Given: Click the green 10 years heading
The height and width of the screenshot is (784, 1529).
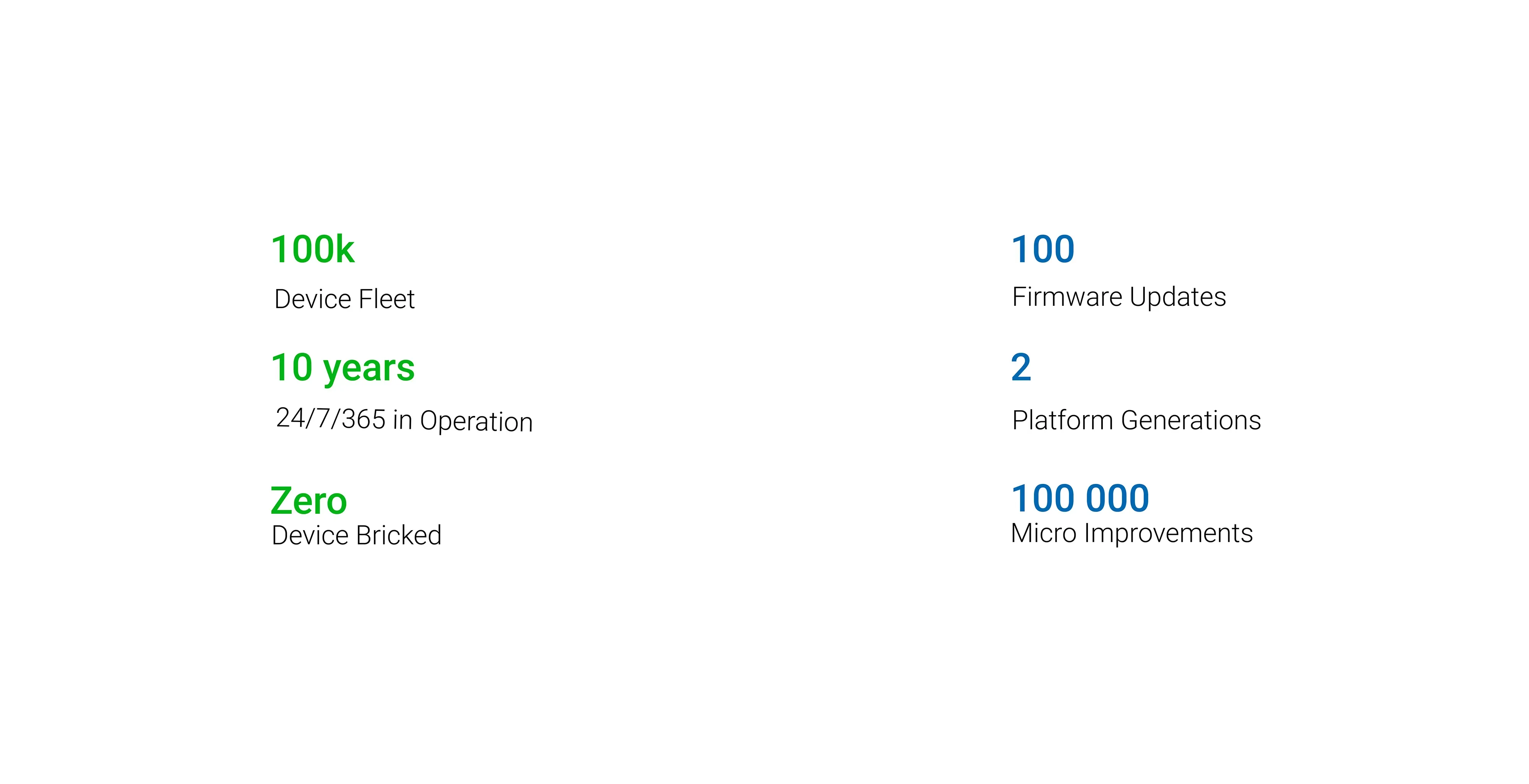Looking at the screenshot, I should [343, 368].
